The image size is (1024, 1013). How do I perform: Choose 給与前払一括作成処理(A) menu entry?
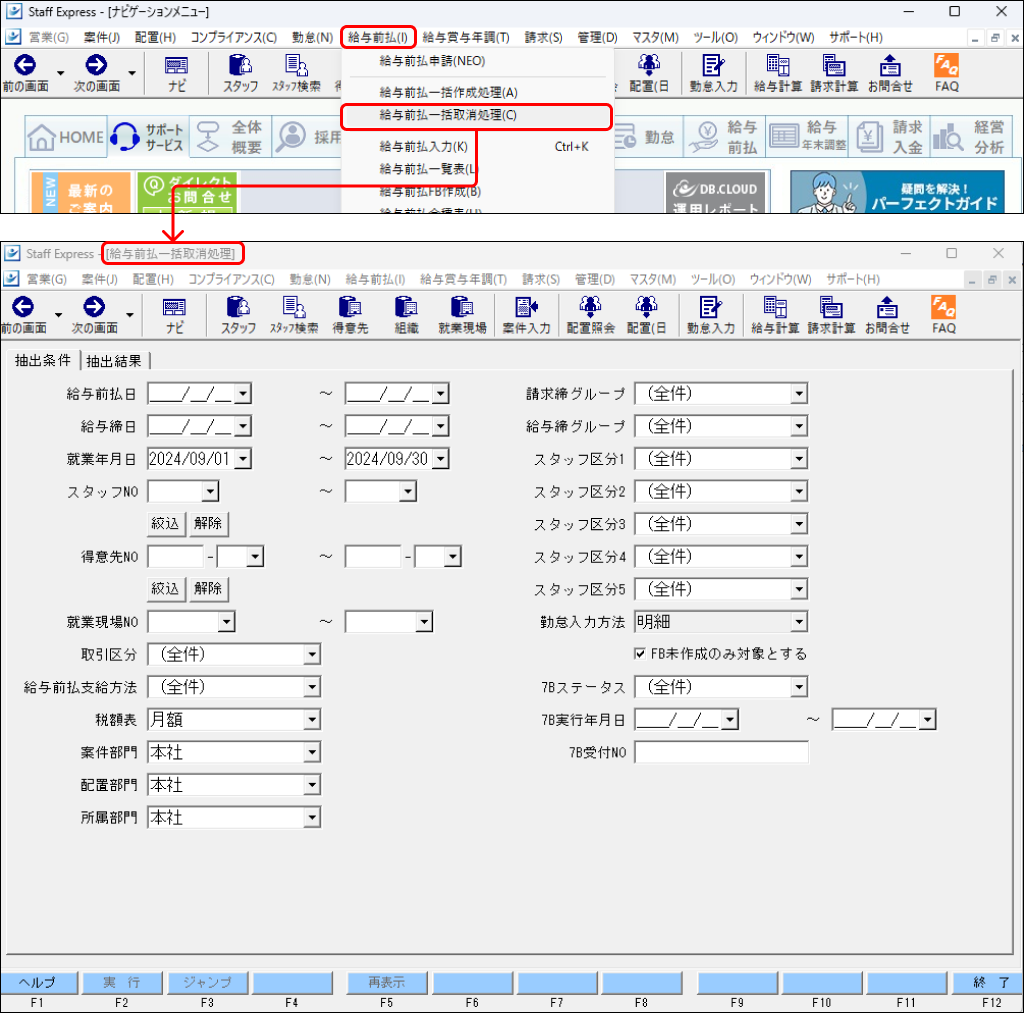coord(476,92)
